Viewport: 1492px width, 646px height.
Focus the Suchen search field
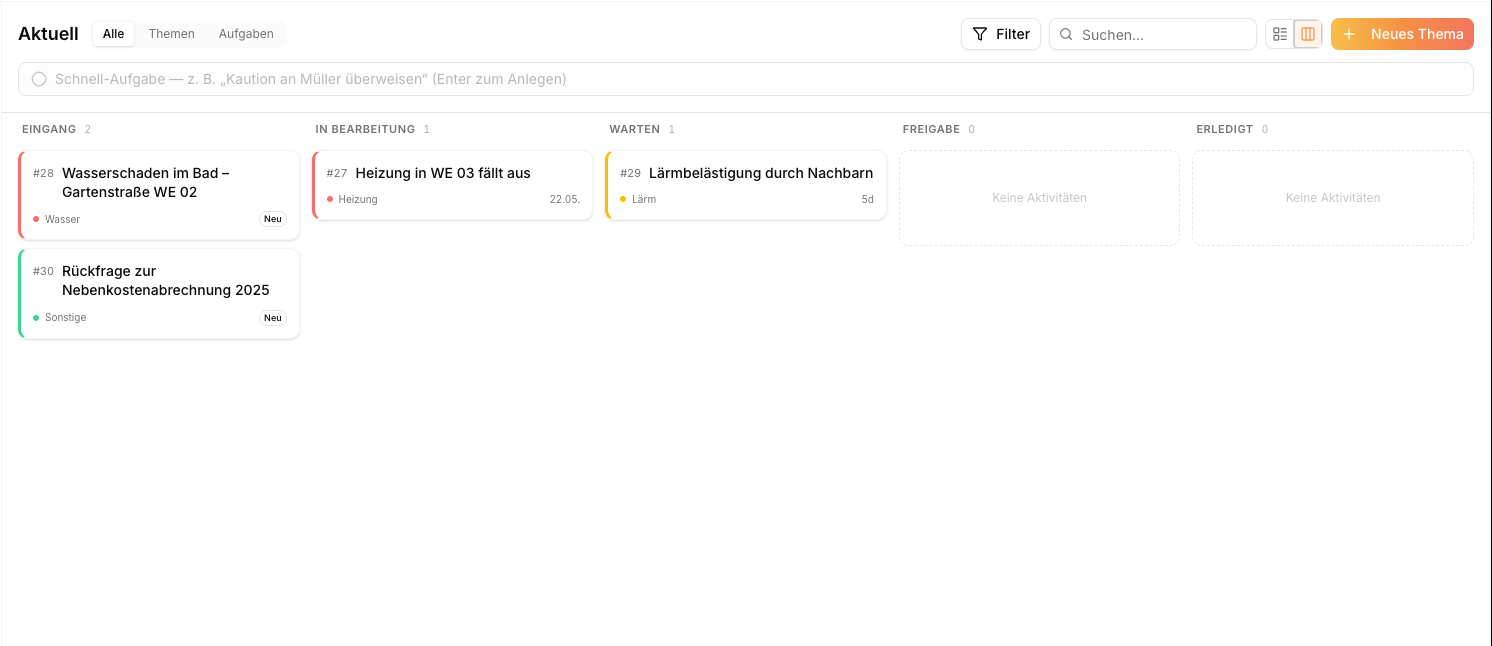click(1153, 34)
